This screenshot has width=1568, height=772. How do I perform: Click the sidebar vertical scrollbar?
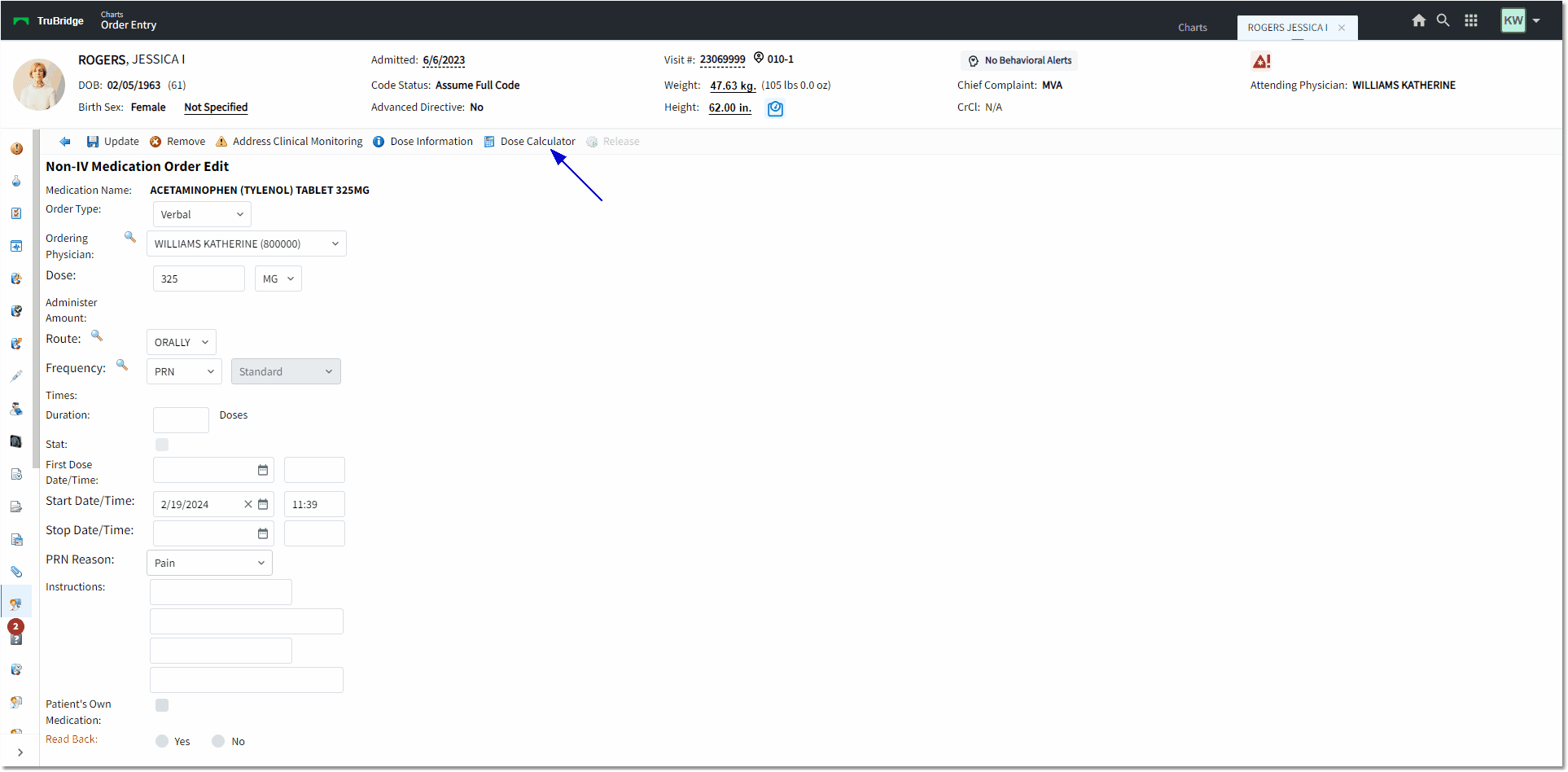tap(36, 299)
